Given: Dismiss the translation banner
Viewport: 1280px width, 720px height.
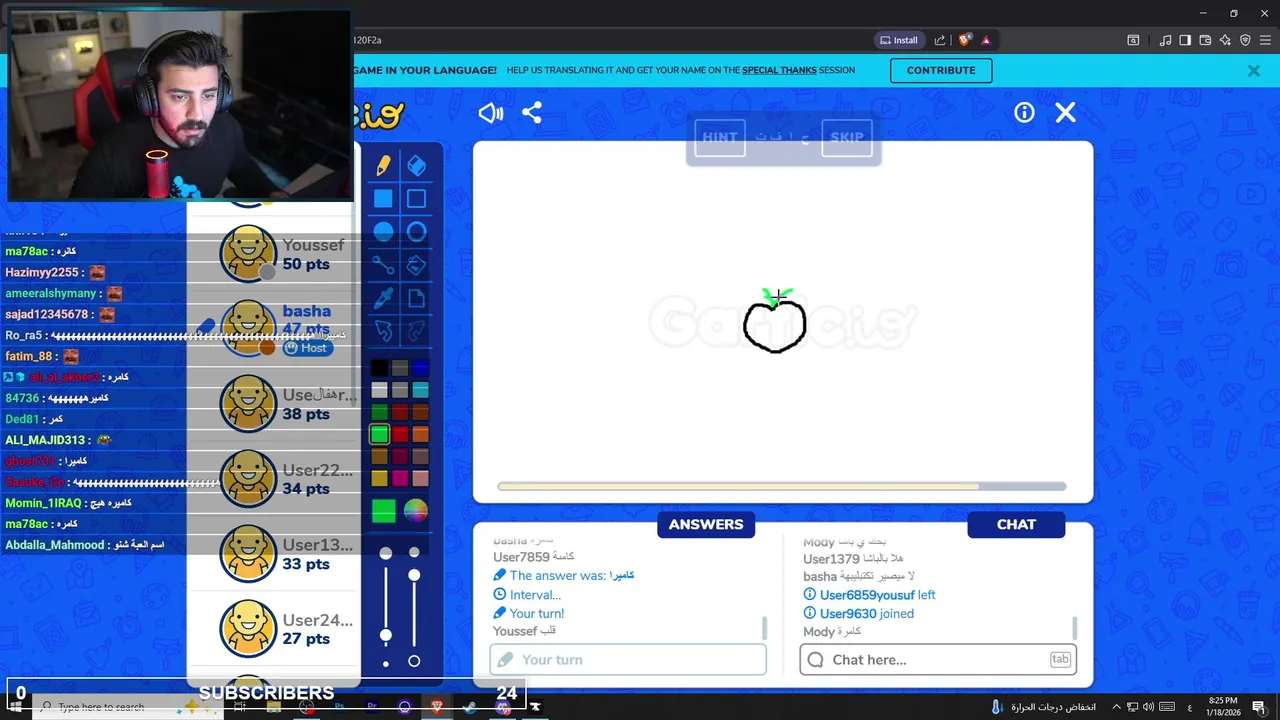Looking at the screenshot, I should [1253, 70].
